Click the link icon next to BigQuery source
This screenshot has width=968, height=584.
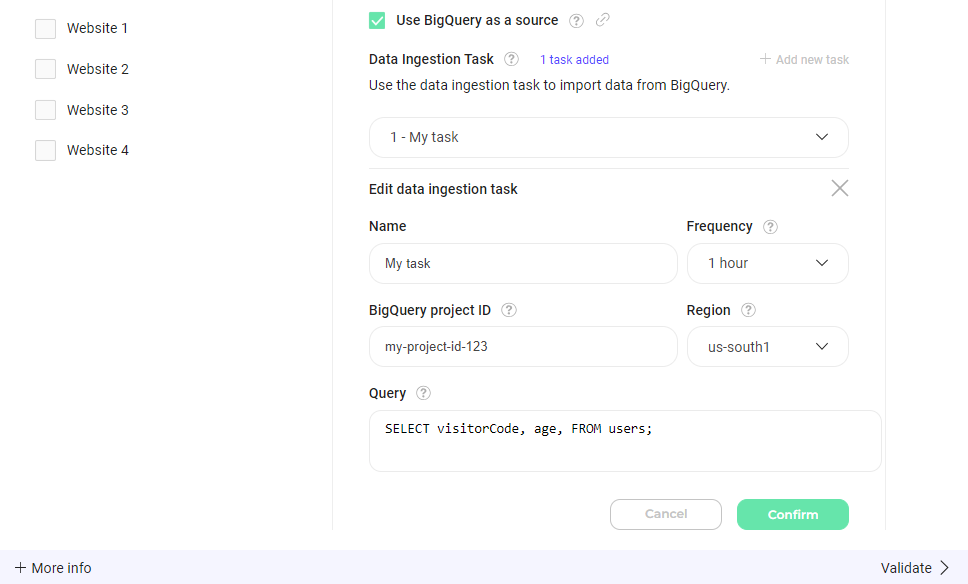602,20
